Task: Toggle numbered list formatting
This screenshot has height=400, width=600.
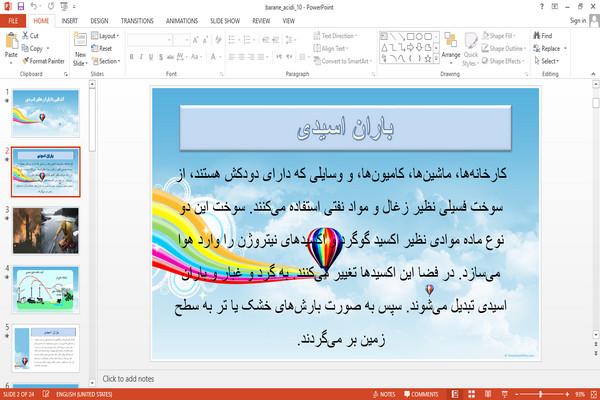Action: pos(249,39)
